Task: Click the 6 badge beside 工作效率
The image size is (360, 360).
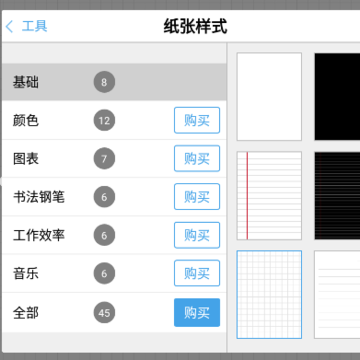Action: pyautogui.click(x=104, y=235)
